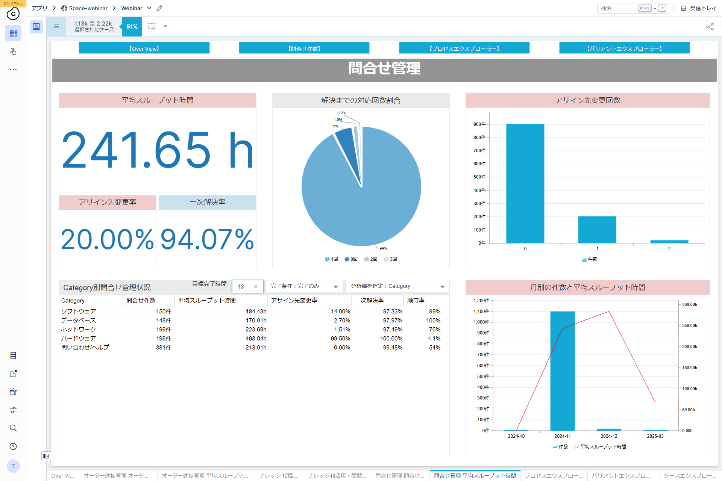This screenshot has height=481, width=722.
Task: Click the 51% selection coverage indicator
Action: point(132,27)
